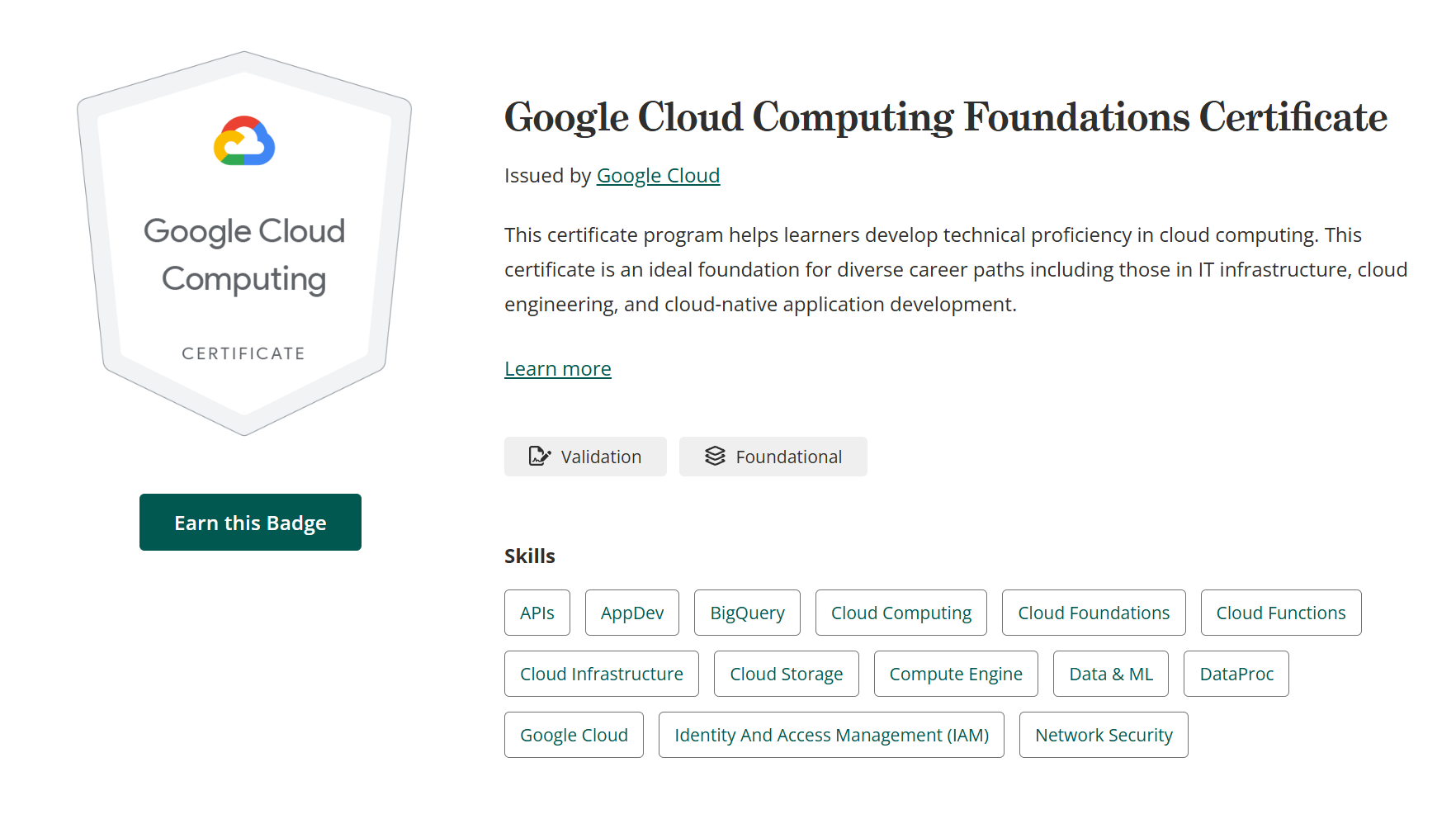The width and height of the screenshot is (1456, 819).
Task: Open the Compute Engine skill tag
Action: click(956, 674)
